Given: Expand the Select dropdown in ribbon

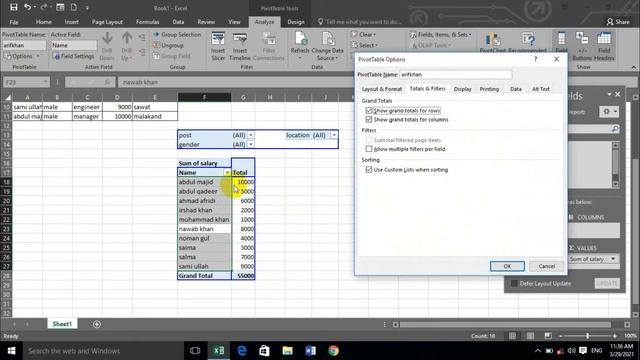Looking at the screenshot, I should point(364,45).
